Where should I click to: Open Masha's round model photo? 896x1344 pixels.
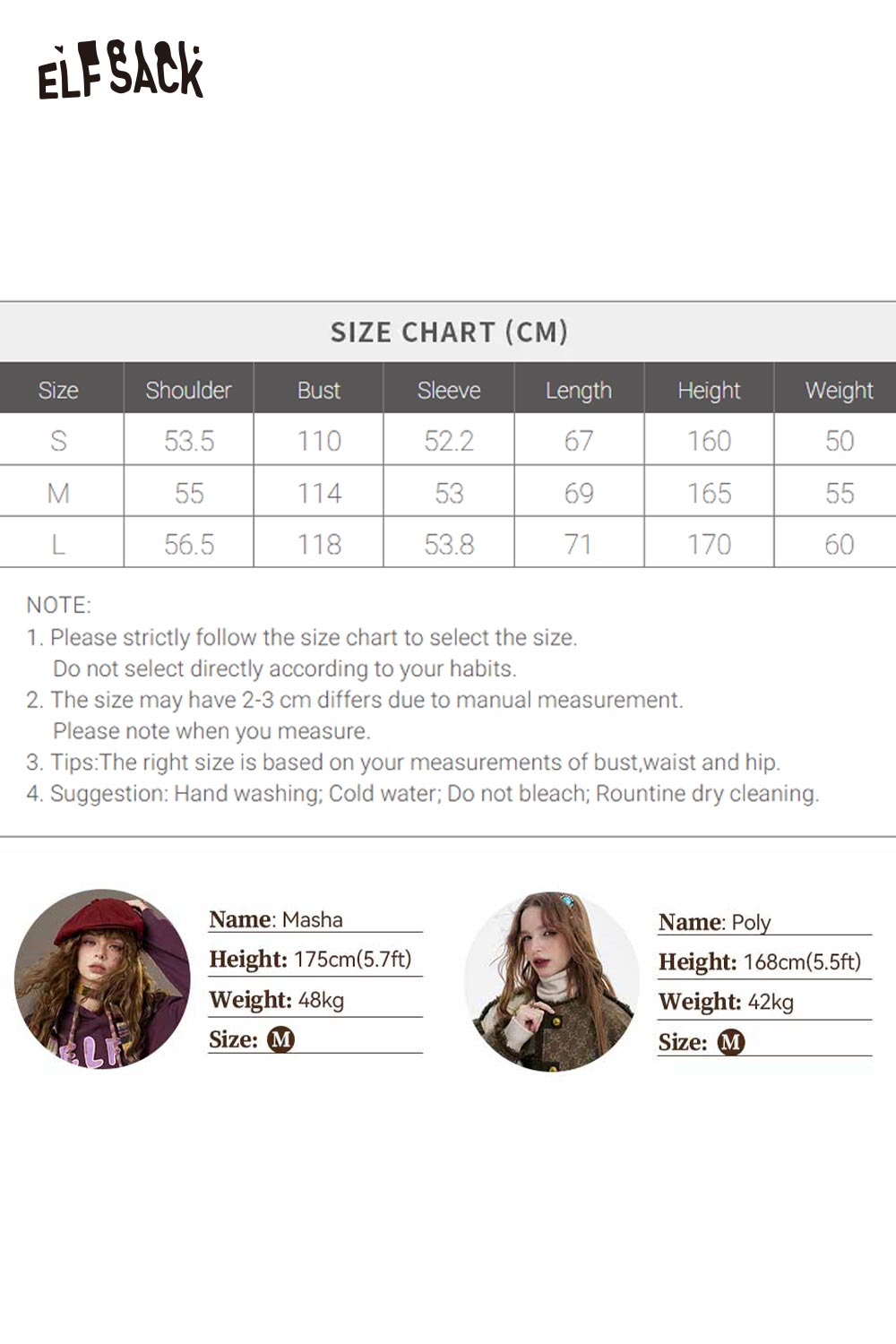[x=102, y=978]
